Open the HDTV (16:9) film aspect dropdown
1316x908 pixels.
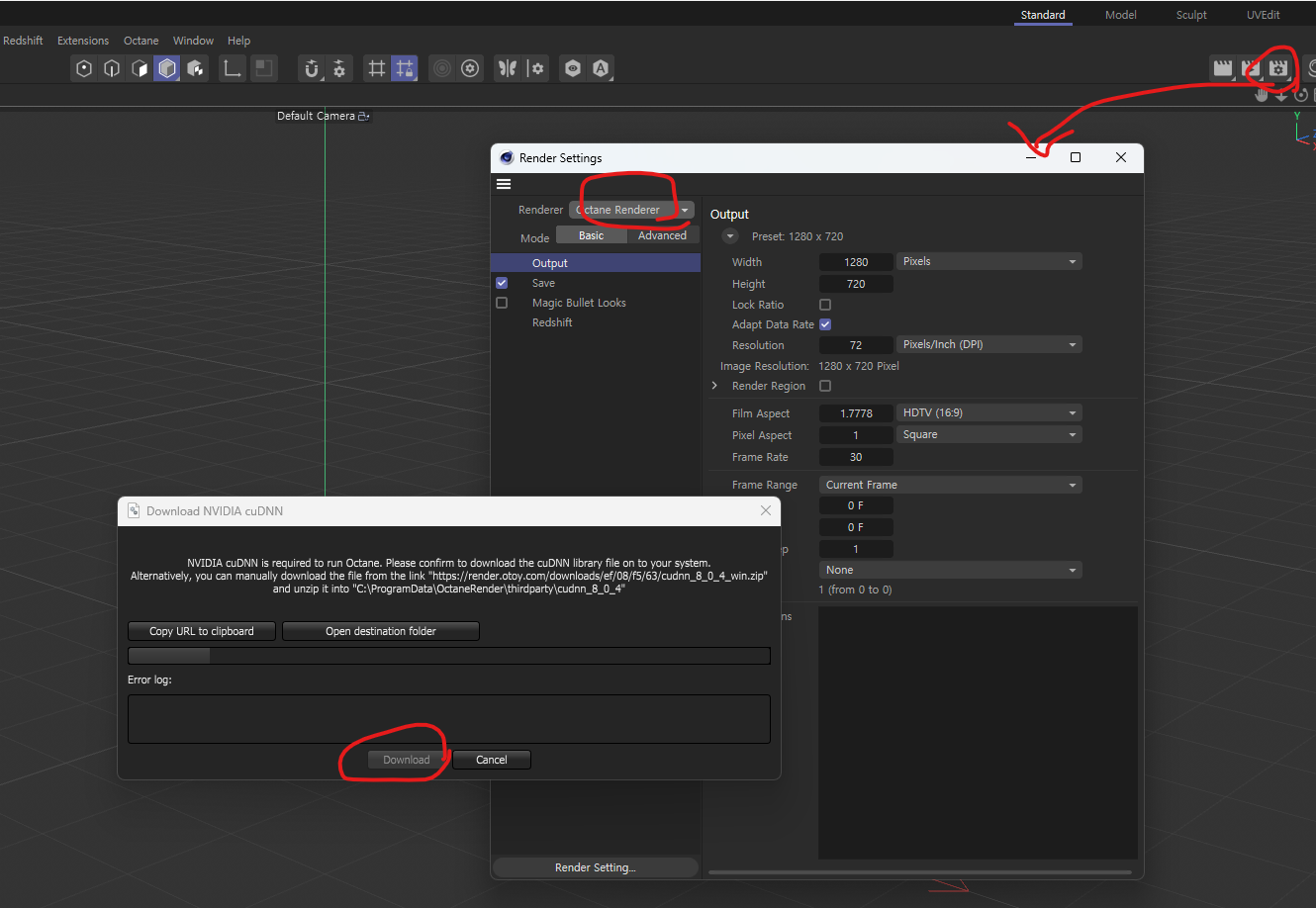tap(988, 412)
